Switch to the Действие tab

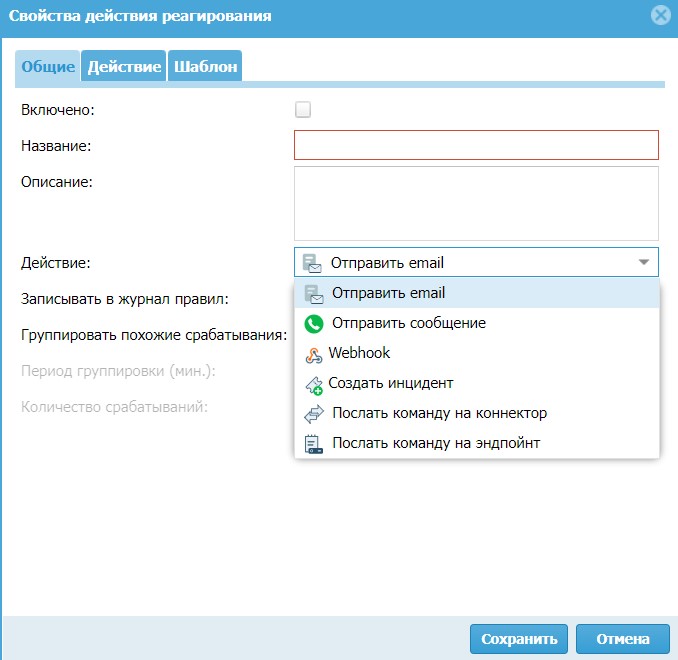click(x=124, y=67)
